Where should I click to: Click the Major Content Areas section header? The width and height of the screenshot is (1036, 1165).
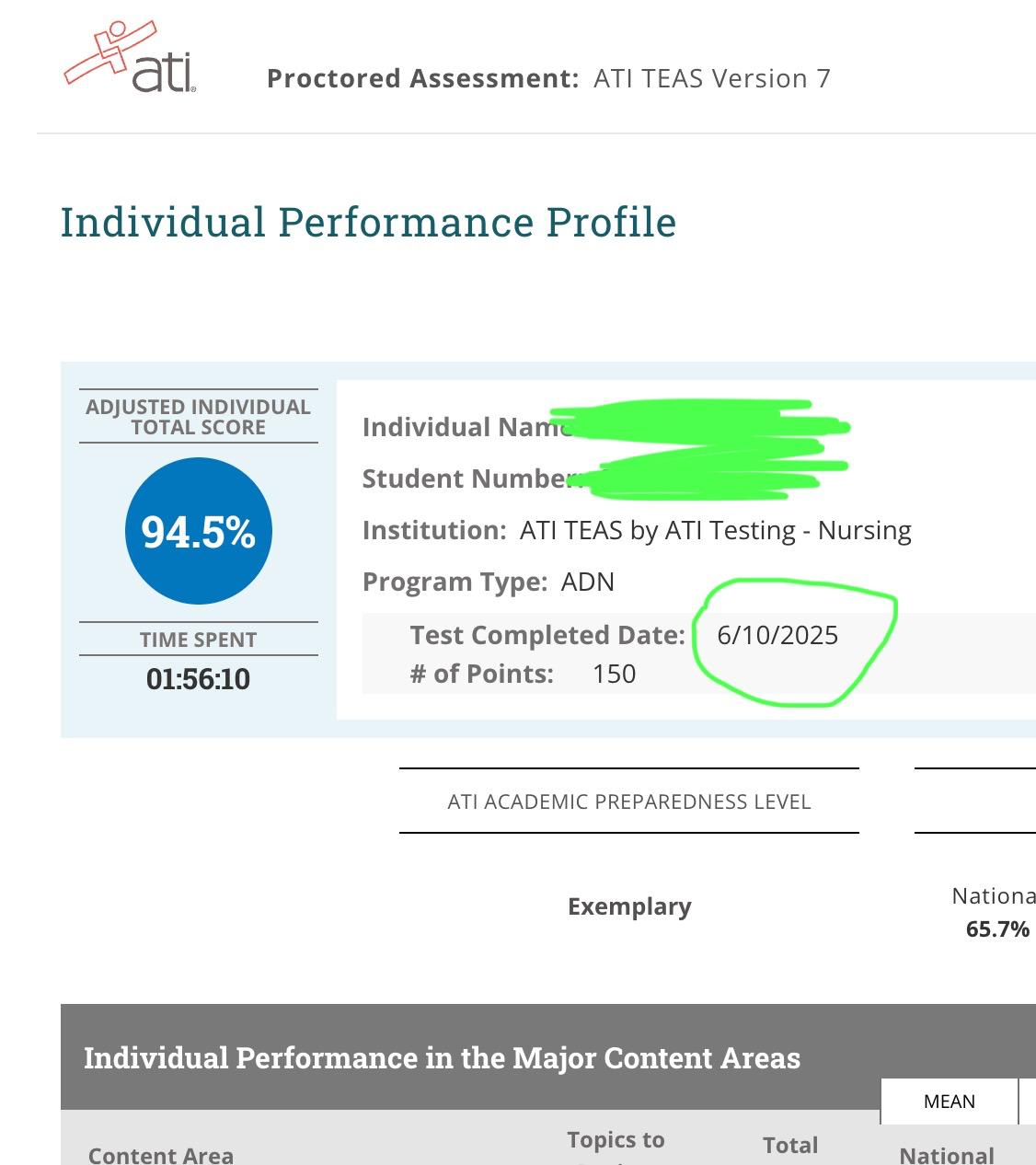coord(442,1058)
